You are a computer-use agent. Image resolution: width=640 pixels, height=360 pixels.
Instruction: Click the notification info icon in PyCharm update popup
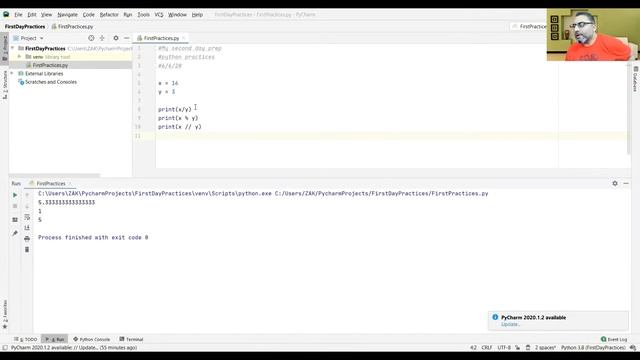pos(495,317)
